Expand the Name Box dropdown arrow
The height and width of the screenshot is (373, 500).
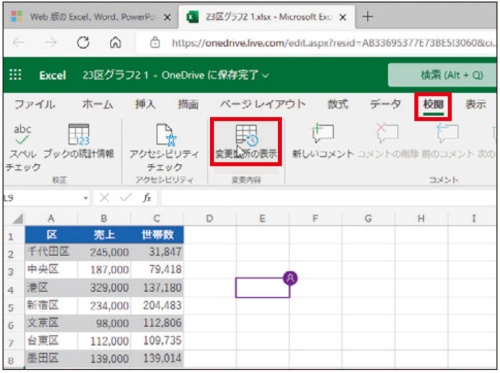(x=86, y=198)
